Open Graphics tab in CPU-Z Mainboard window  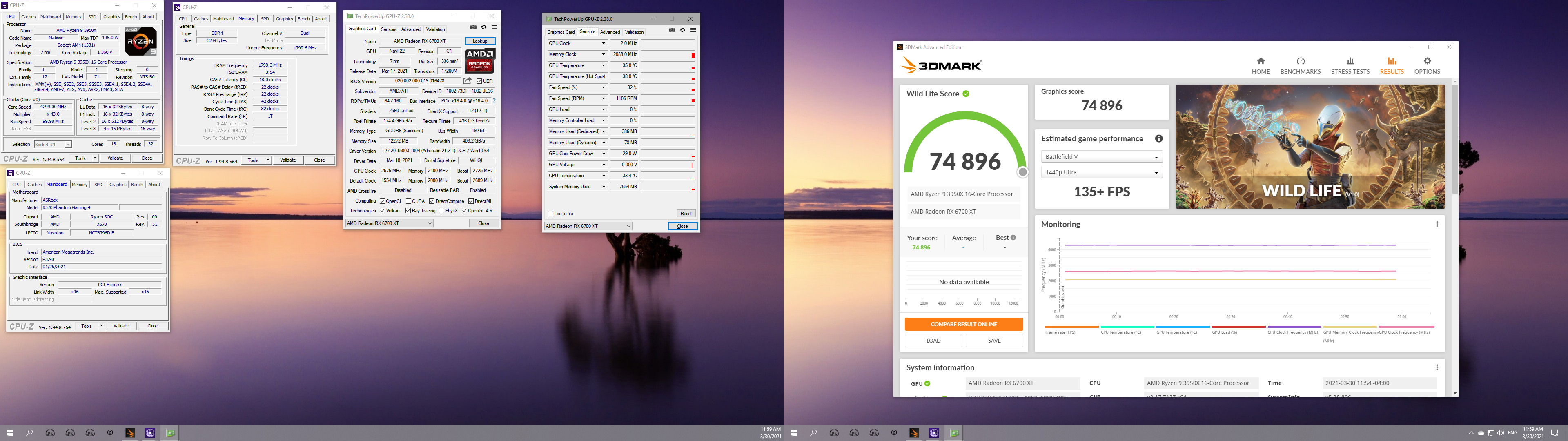[x=118, y=185]
